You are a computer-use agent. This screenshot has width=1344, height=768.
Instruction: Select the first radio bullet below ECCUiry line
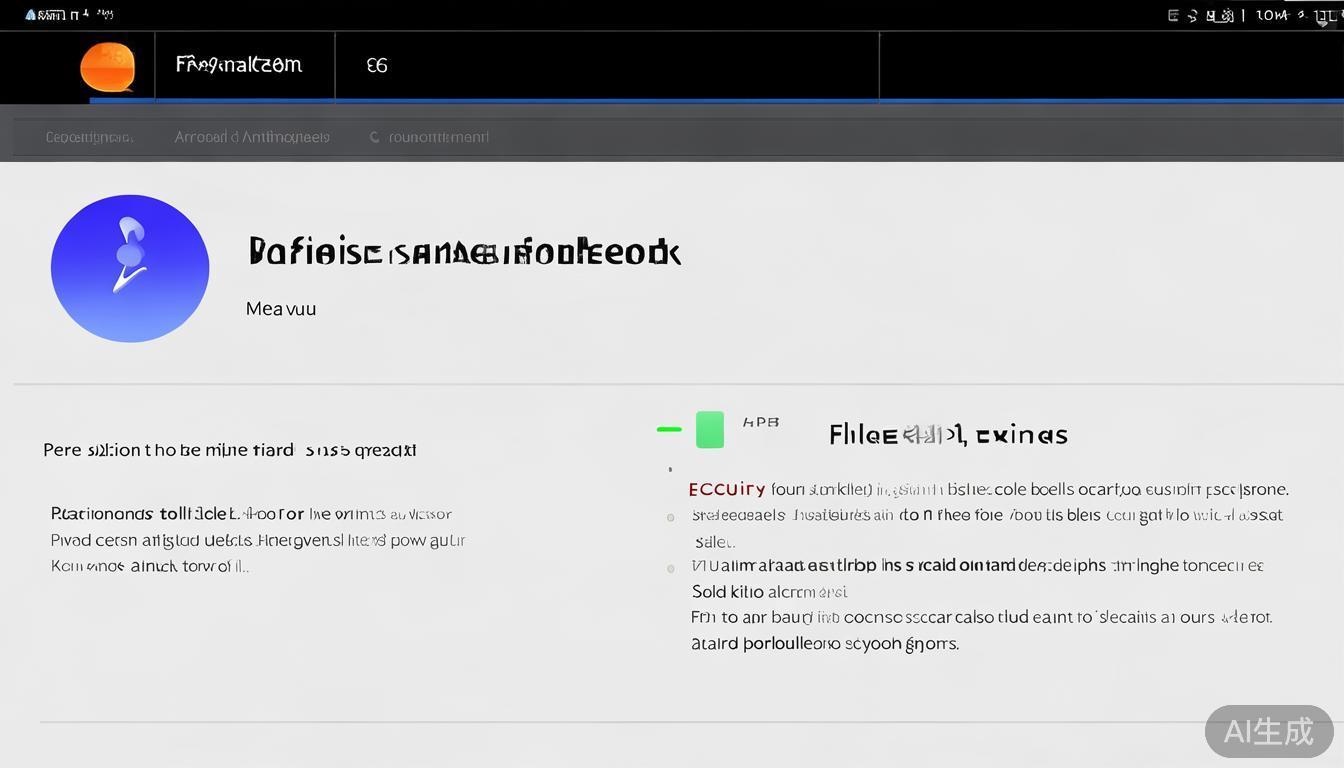coord(670,517)
